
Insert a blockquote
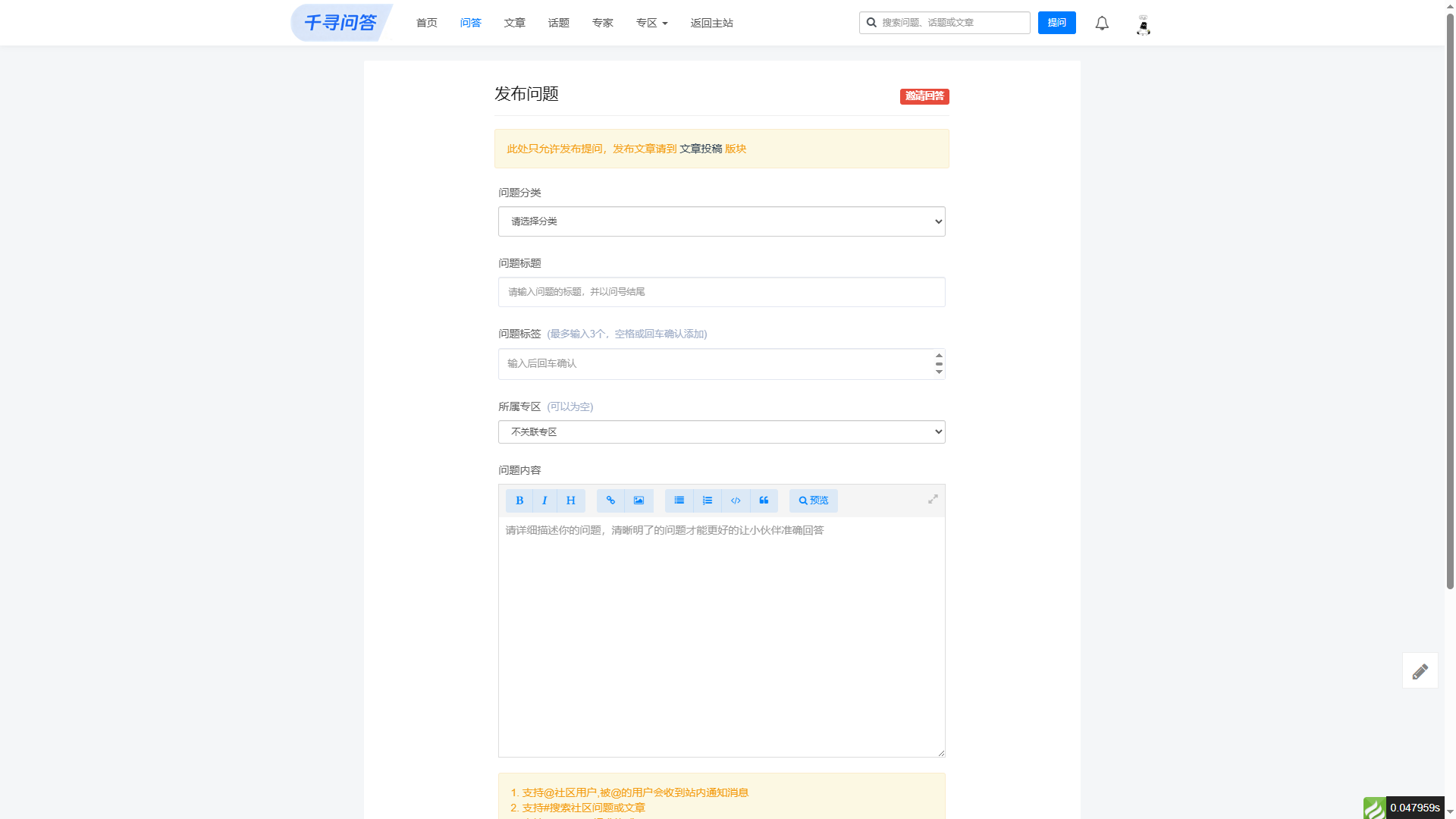click(764, 500)
